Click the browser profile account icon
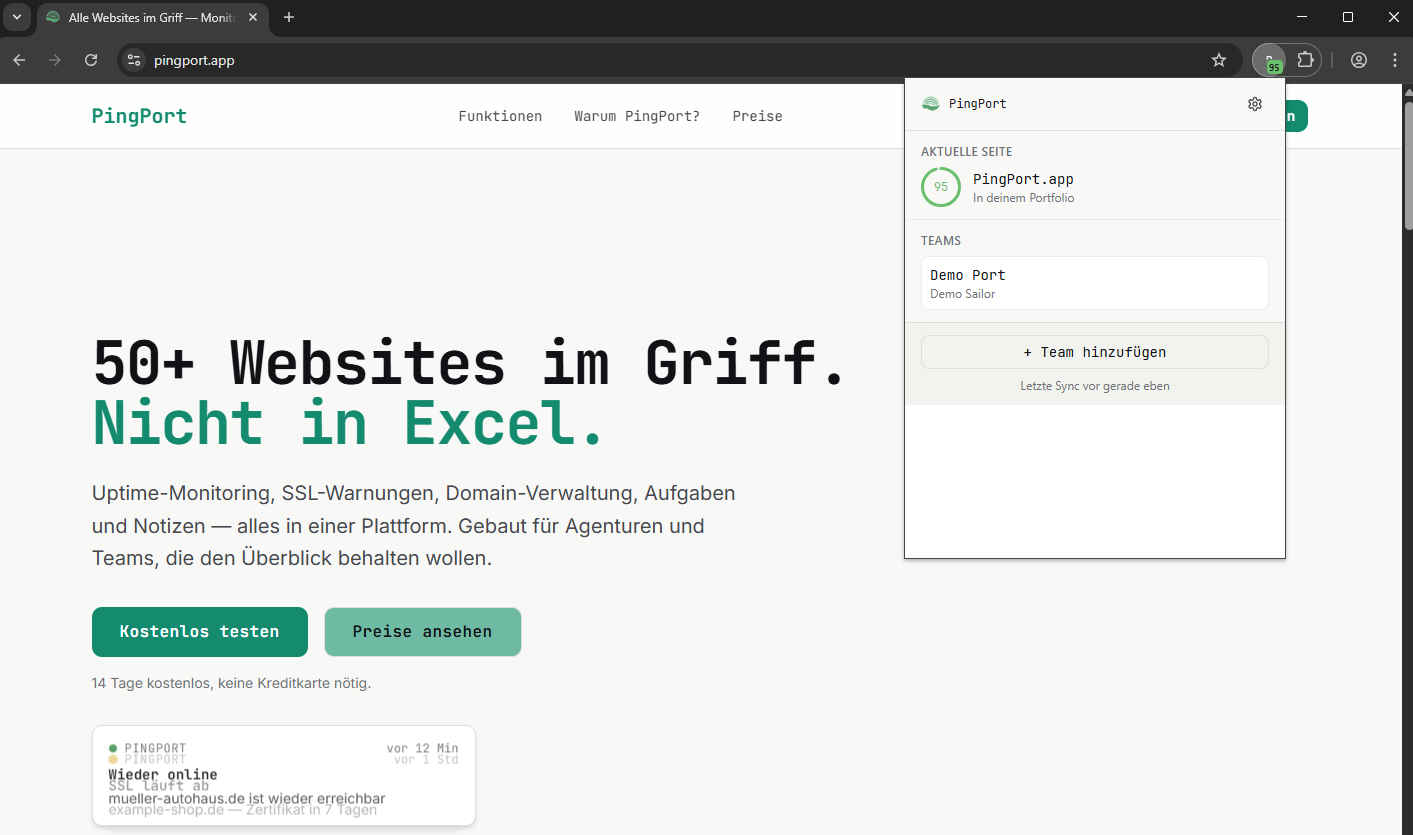The height and width of the screenshot is (835, 1413). coord(1358,59)
